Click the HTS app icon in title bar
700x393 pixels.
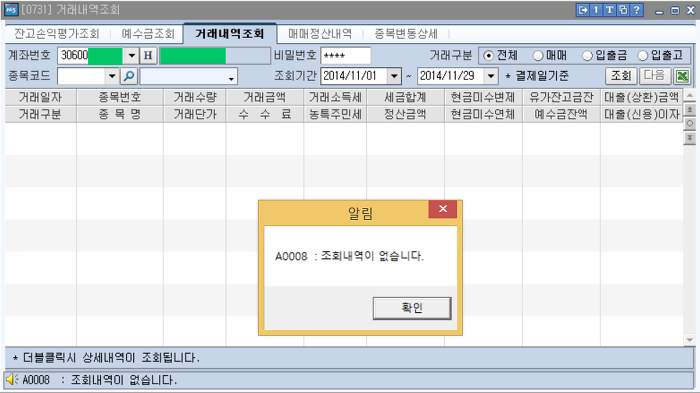point(11,9)
